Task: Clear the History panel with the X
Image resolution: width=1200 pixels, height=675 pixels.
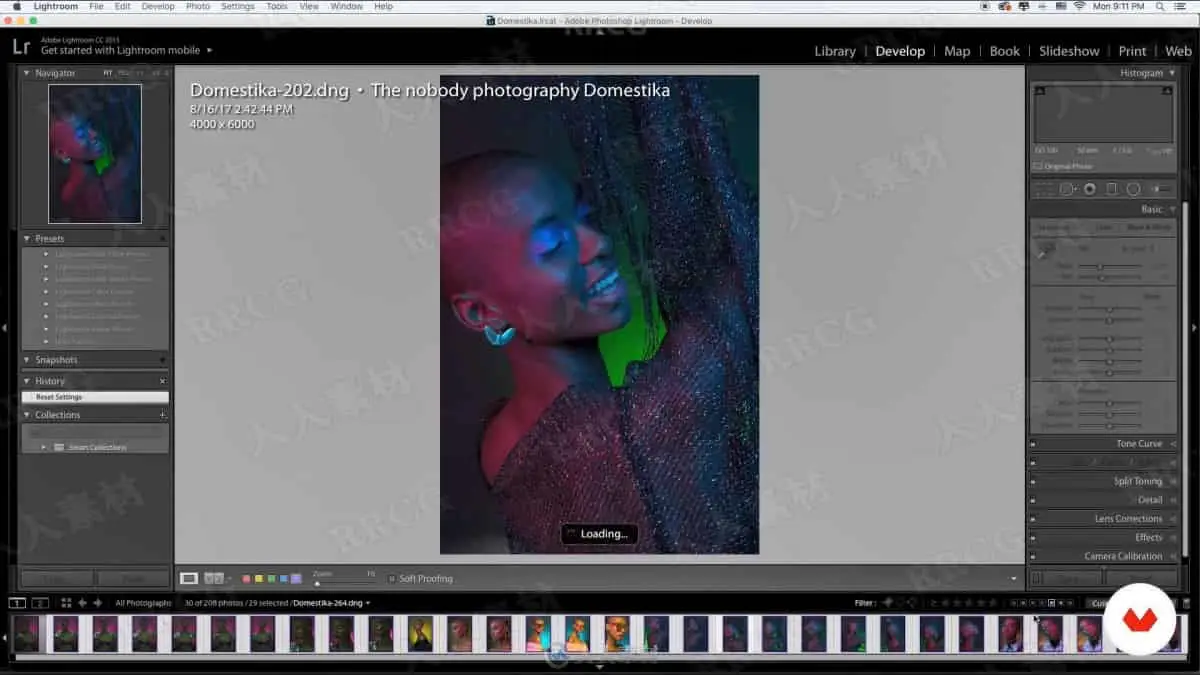Action: [162, 381]
